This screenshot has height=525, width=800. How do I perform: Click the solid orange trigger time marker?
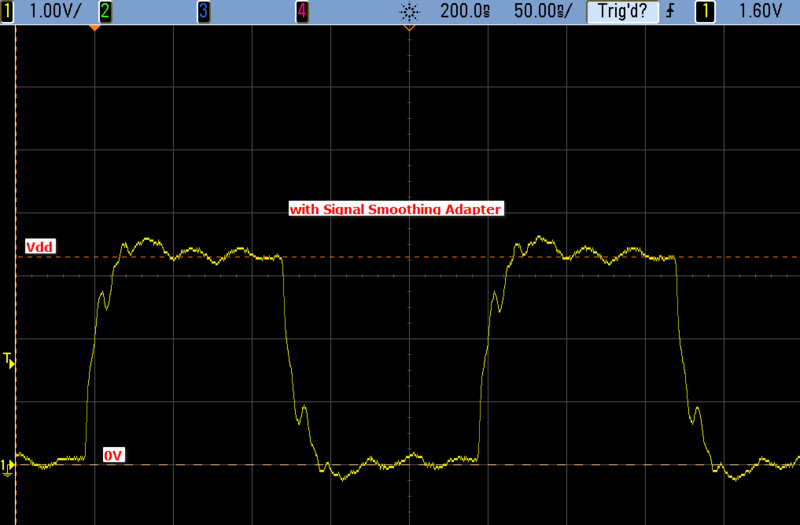tap(94, 28)
